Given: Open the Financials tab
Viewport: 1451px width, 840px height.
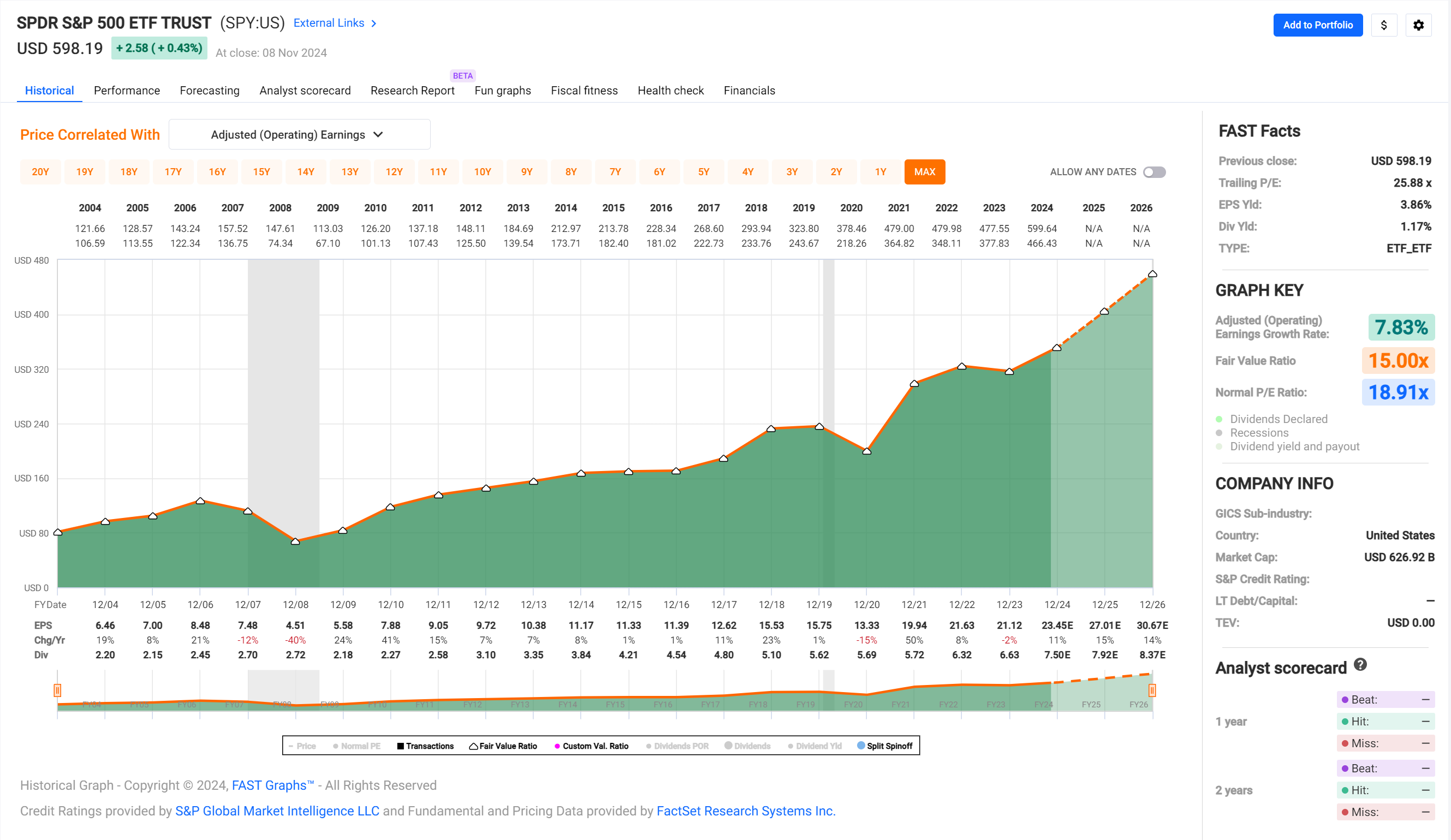Looking at the screenshot, I should [749, 91].
